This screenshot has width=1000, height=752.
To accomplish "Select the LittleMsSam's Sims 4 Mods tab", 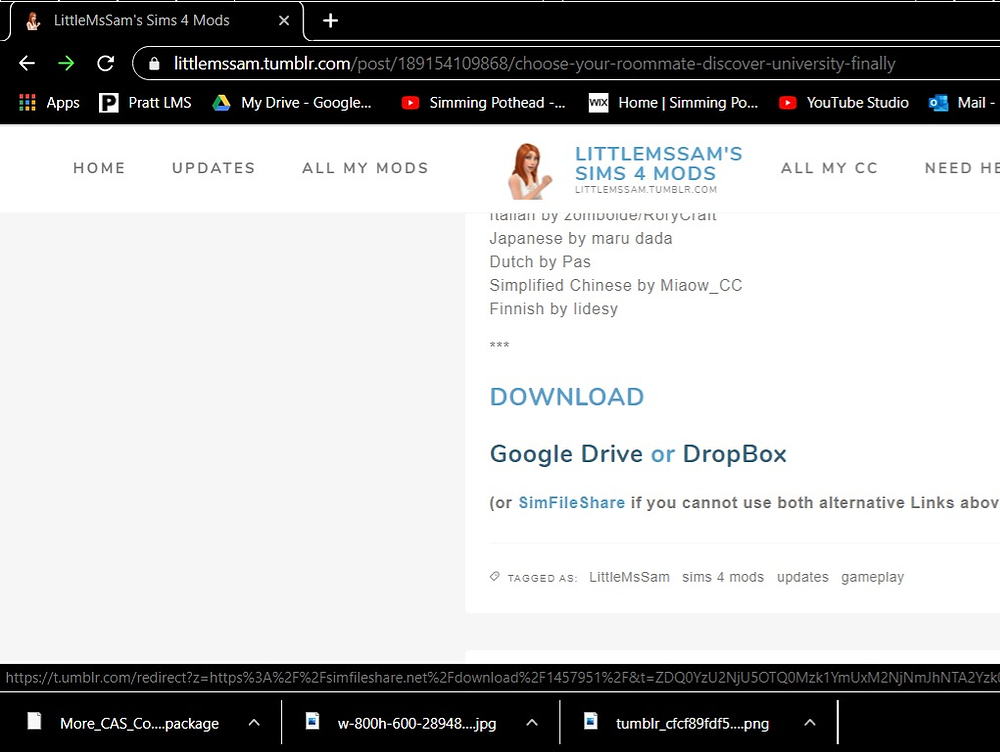I will coord(156,20).
